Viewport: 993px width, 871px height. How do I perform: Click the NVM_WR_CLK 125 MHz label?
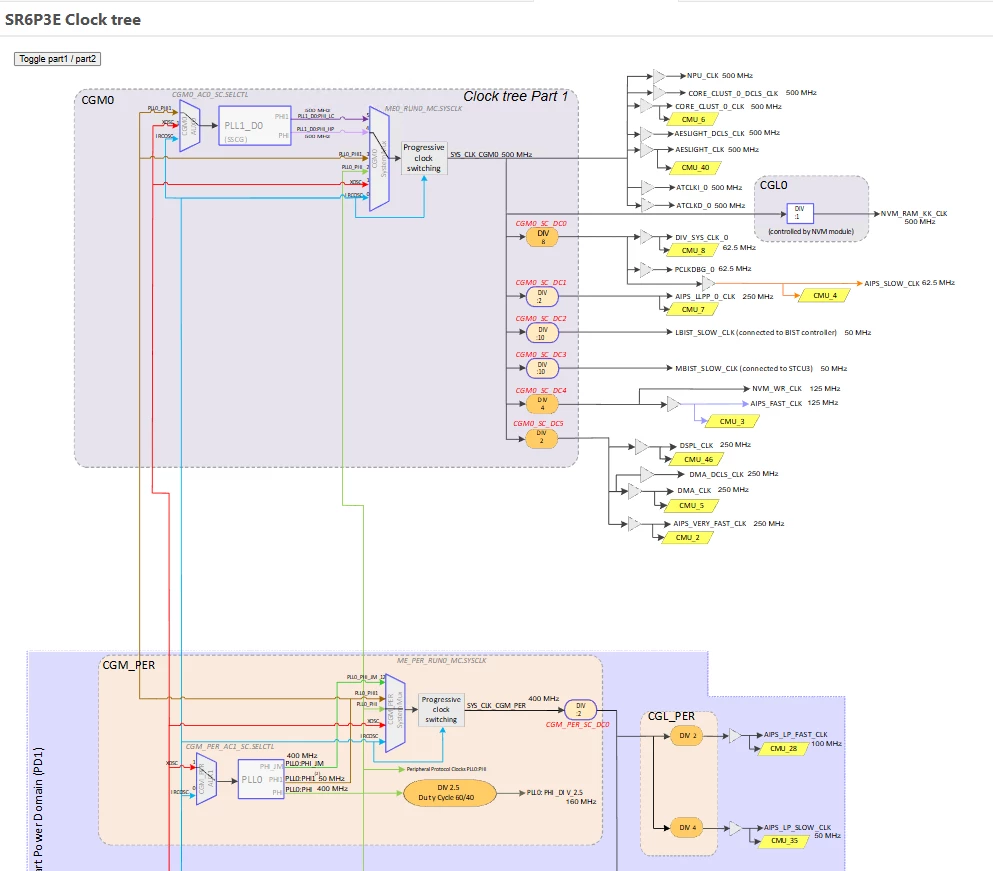[x=796, y=388]
